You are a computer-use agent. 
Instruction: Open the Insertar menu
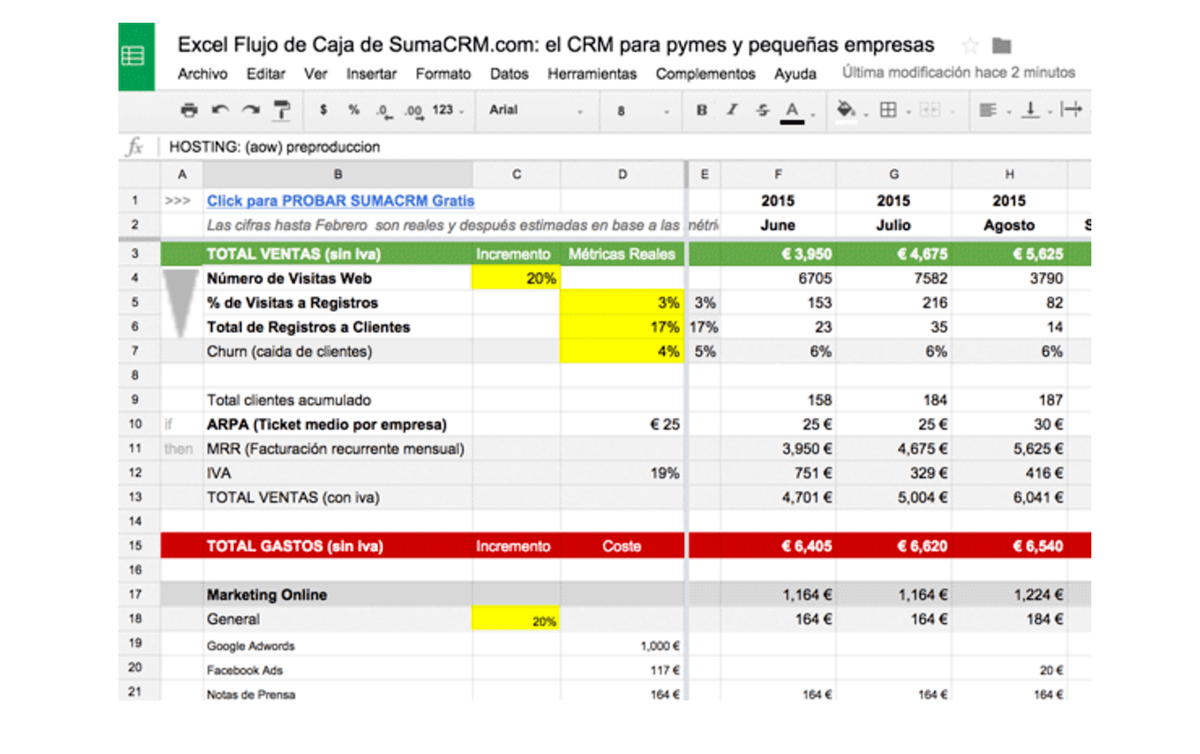pos(371,74)
